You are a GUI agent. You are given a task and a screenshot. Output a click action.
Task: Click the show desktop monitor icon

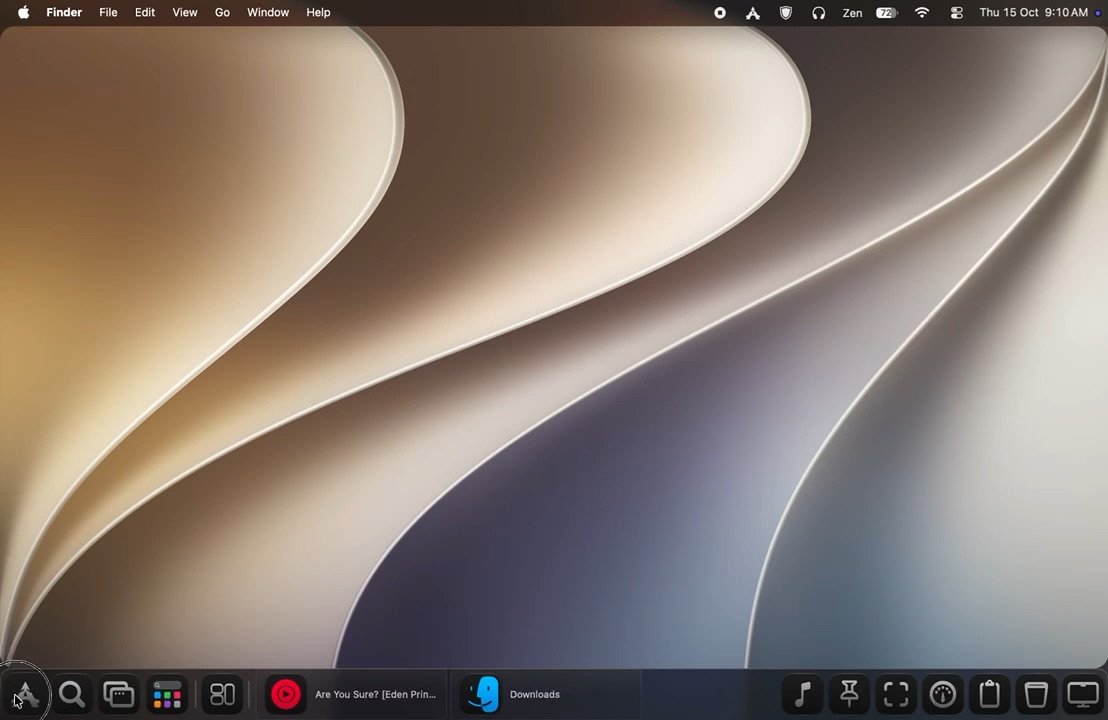tap(1083, 695)
